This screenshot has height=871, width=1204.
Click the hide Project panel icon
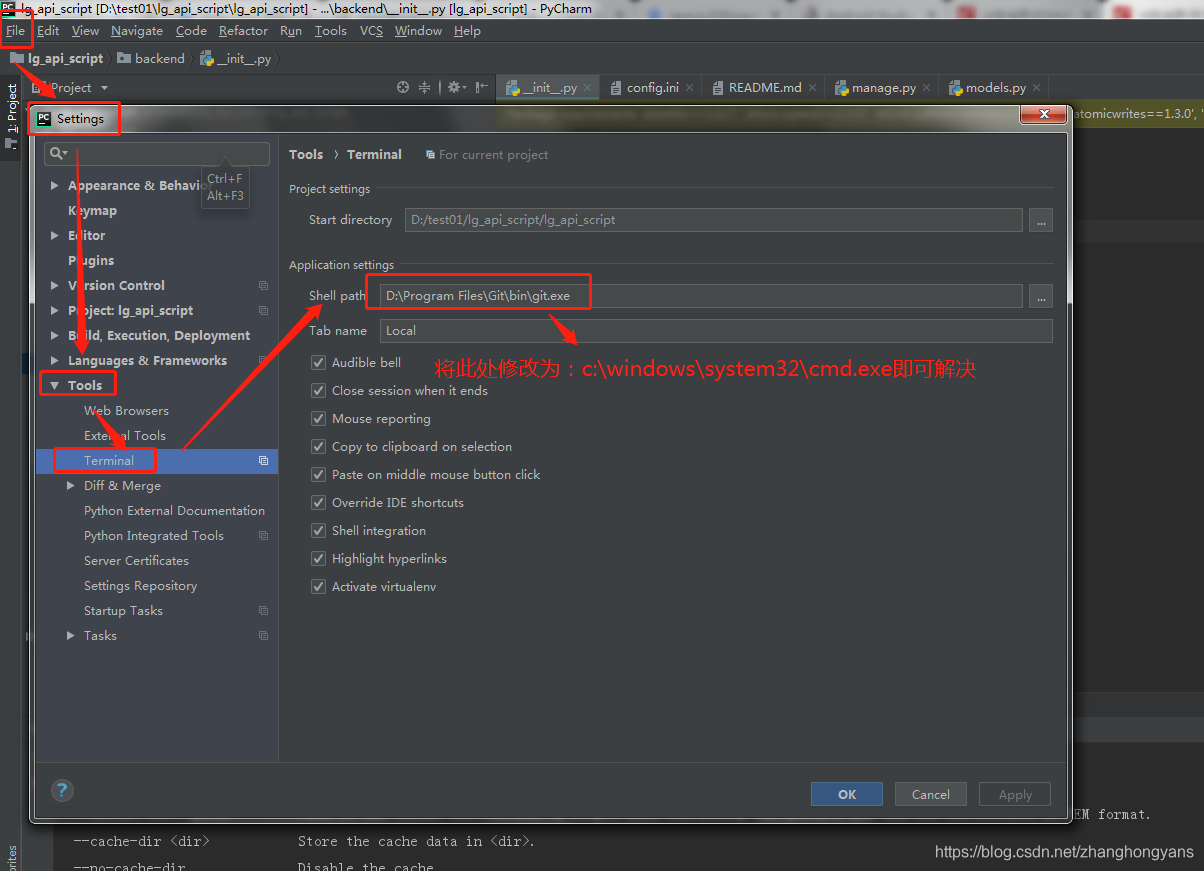point(482,88)
